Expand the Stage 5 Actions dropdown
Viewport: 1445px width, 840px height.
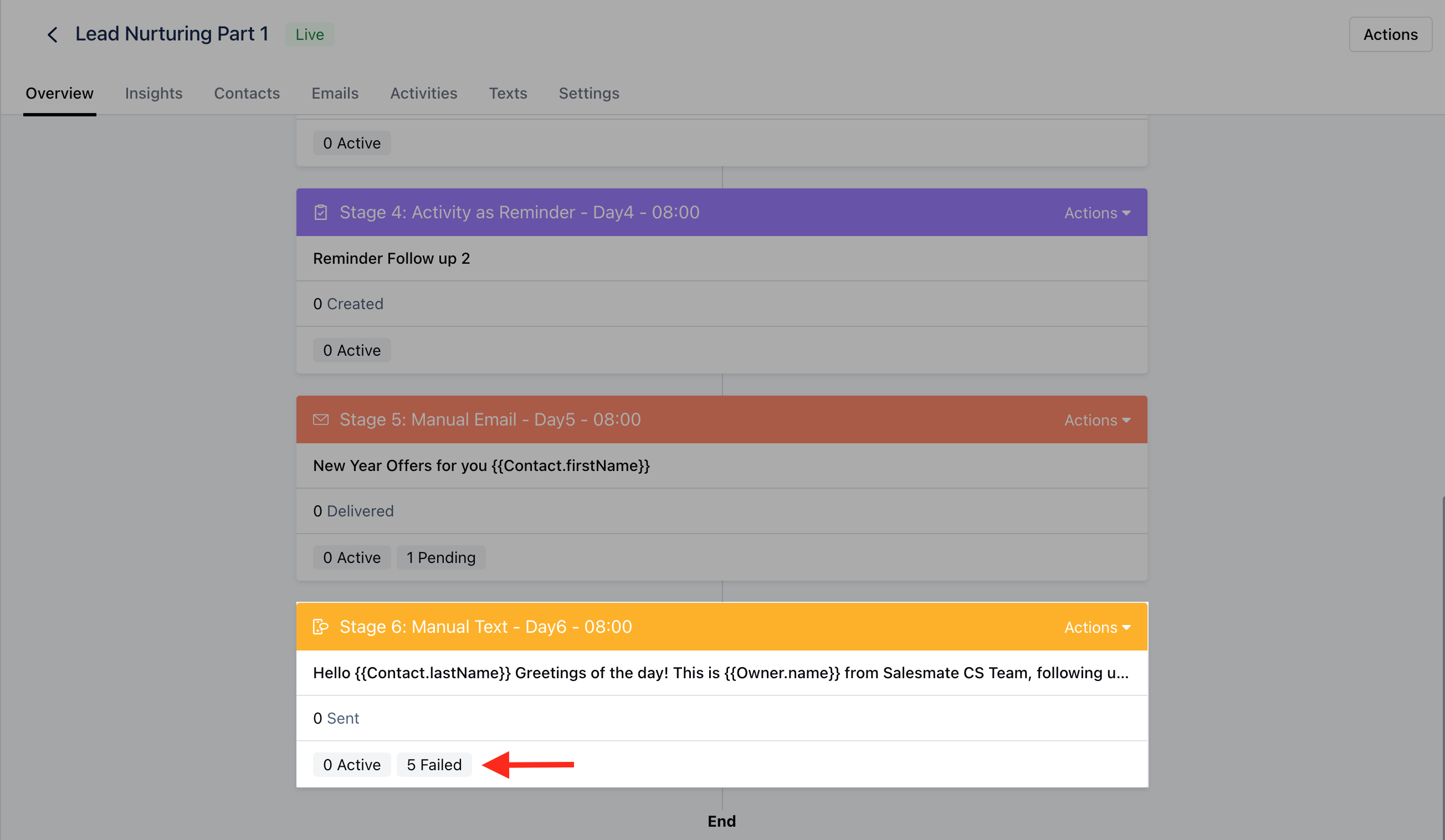point(1097,419)
